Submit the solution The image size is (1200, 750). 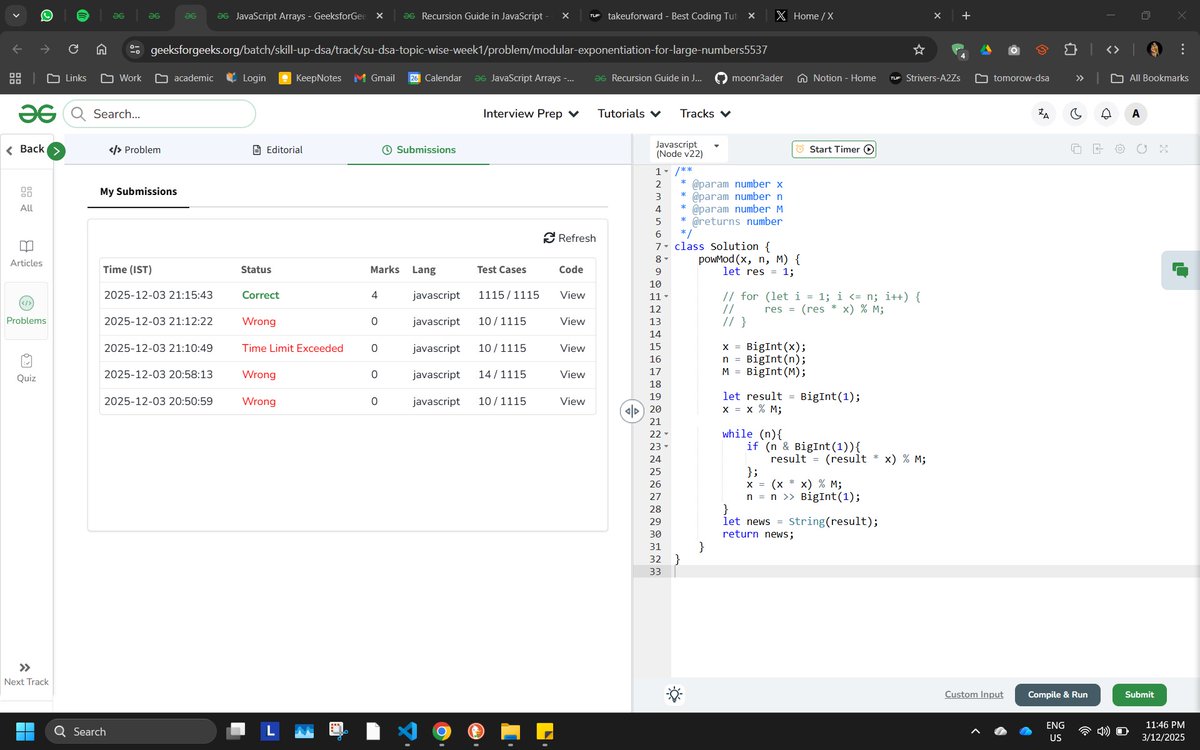(1139, 694)
